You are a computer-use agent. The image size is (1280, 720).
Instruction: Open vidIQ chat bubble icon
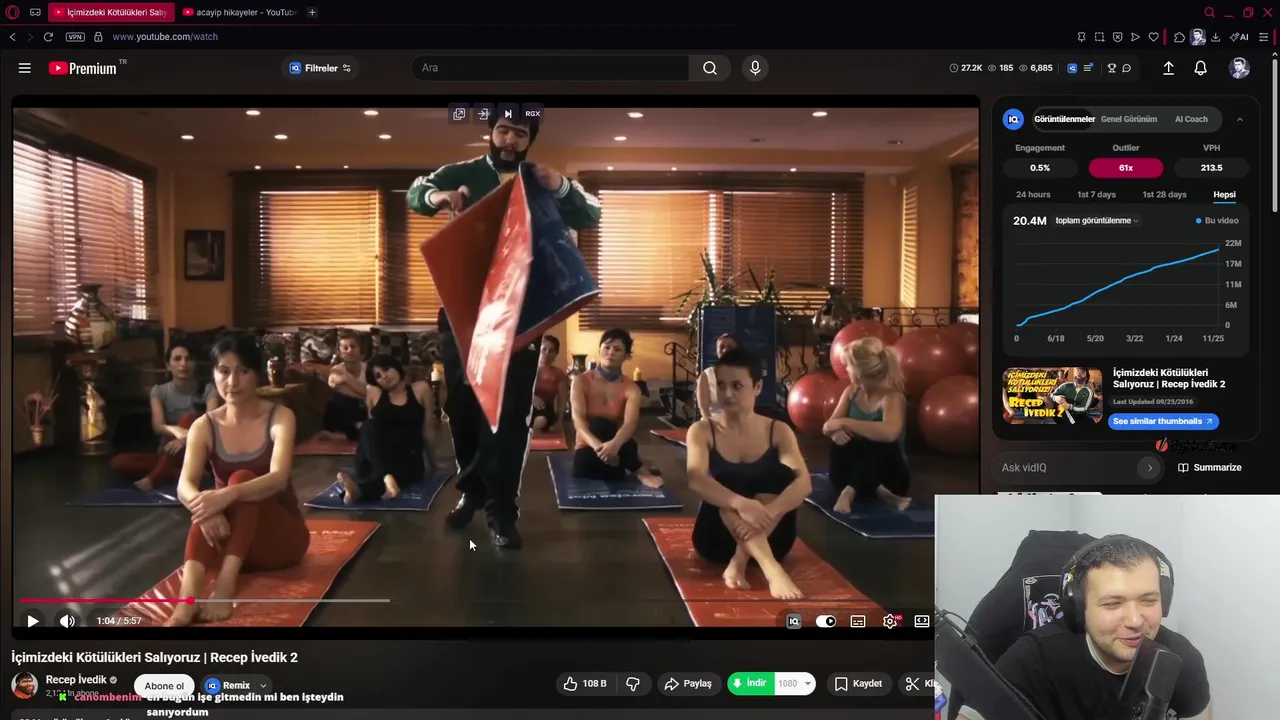pyautogui.click(x=1127, y=68)
